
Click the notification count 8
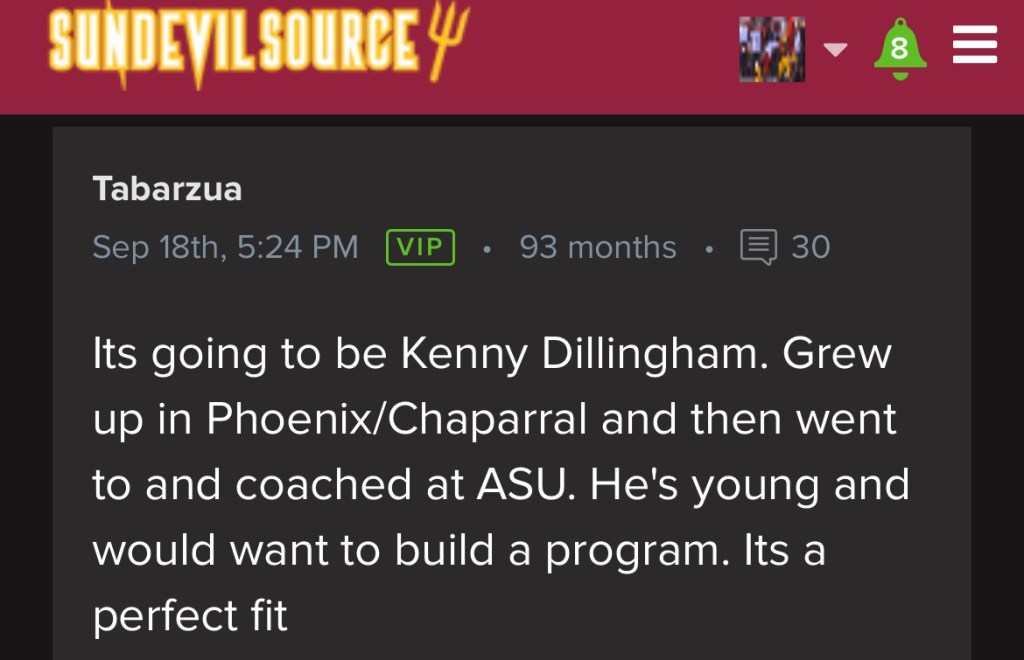coord(900,50)
